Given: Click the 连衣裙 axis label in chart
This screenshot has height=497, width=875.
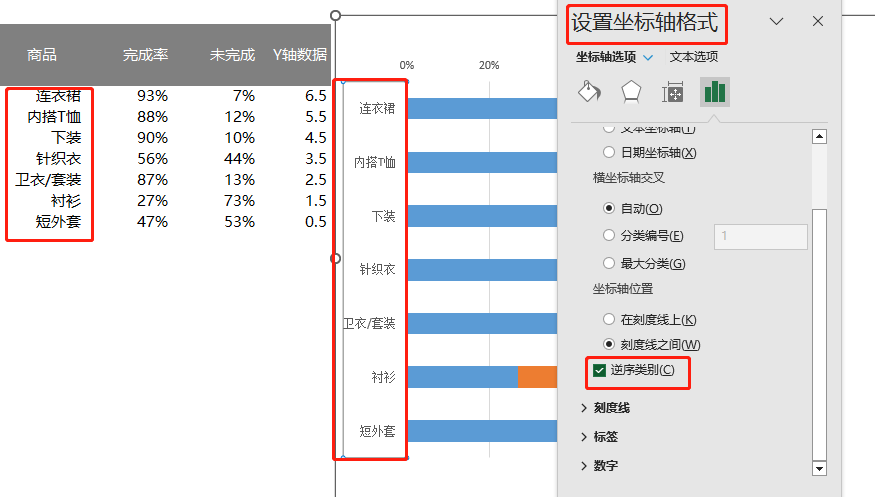Looking at the screenshot, I should coord(377,109).
